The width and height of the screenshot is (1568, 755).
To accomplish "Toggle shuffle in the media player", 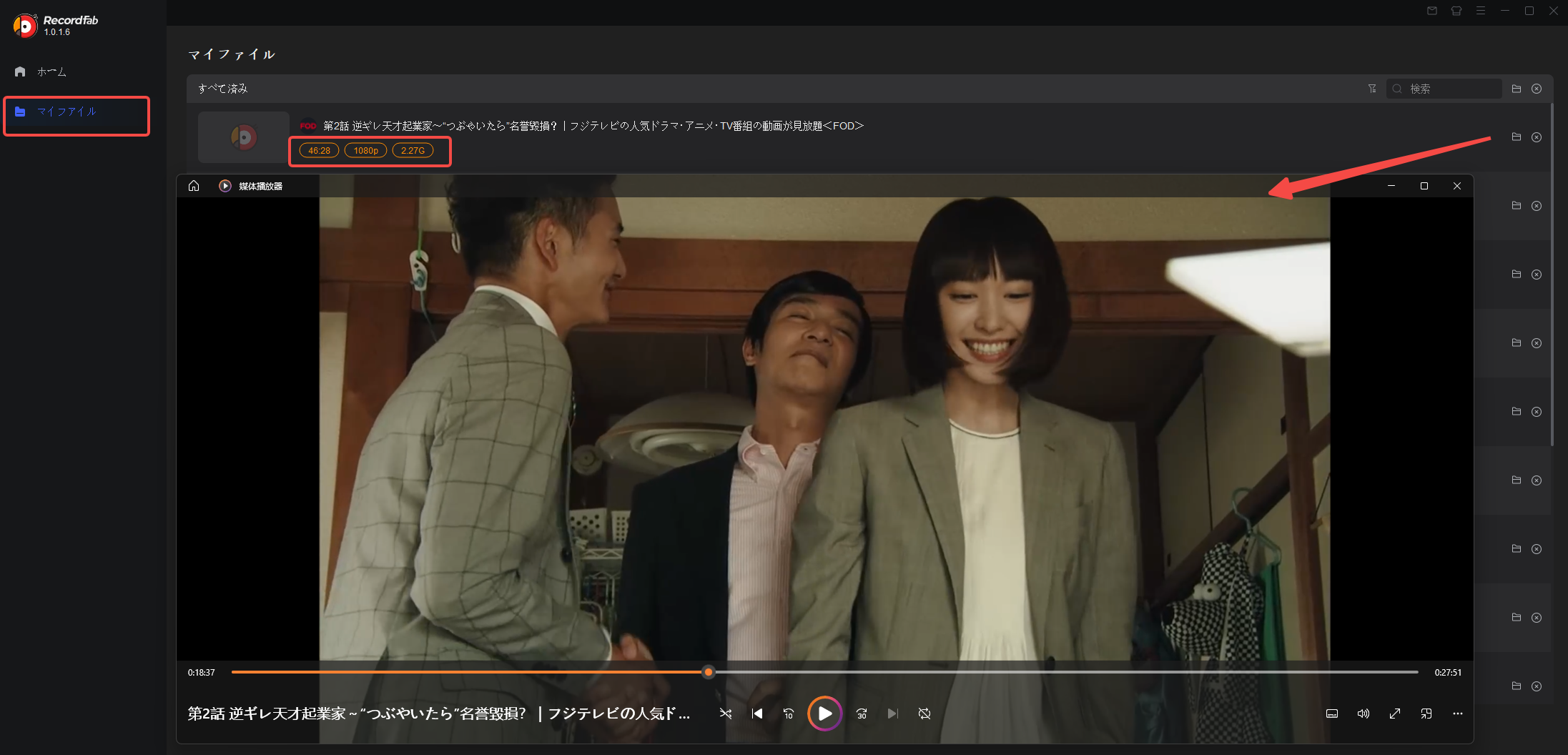I will tap(726, 714).
